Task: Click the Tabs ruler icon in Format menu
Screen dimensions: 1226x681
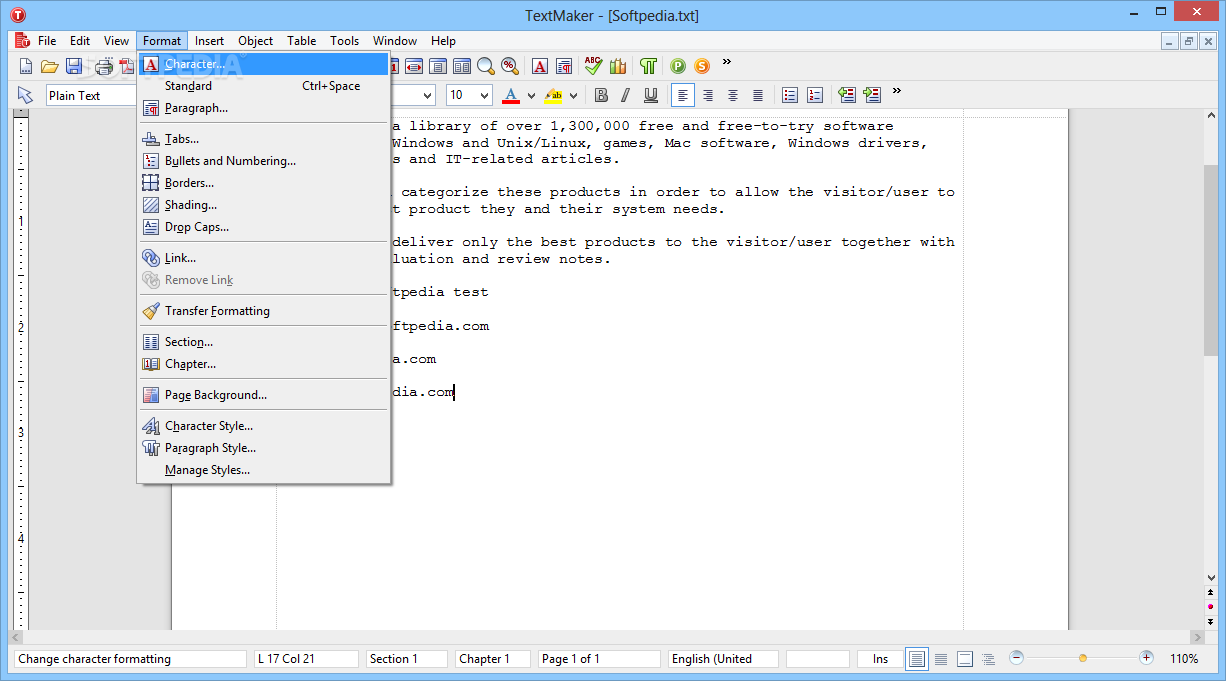Action: 150,139
